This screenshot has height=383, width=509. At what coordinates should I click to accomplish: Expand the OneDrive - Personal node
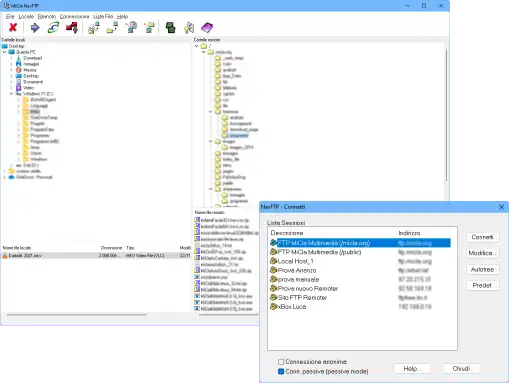click(4, 177)
